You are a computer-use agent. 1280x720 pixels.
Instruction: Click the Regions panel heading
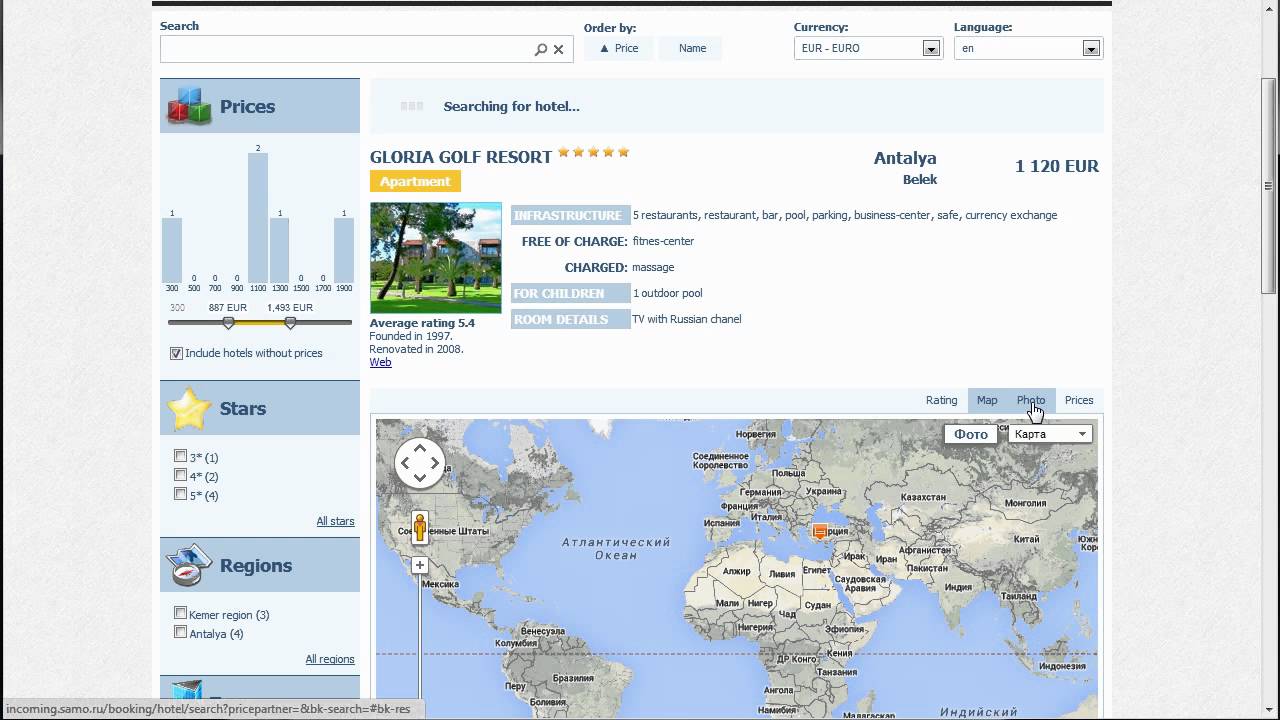point(256,565)
